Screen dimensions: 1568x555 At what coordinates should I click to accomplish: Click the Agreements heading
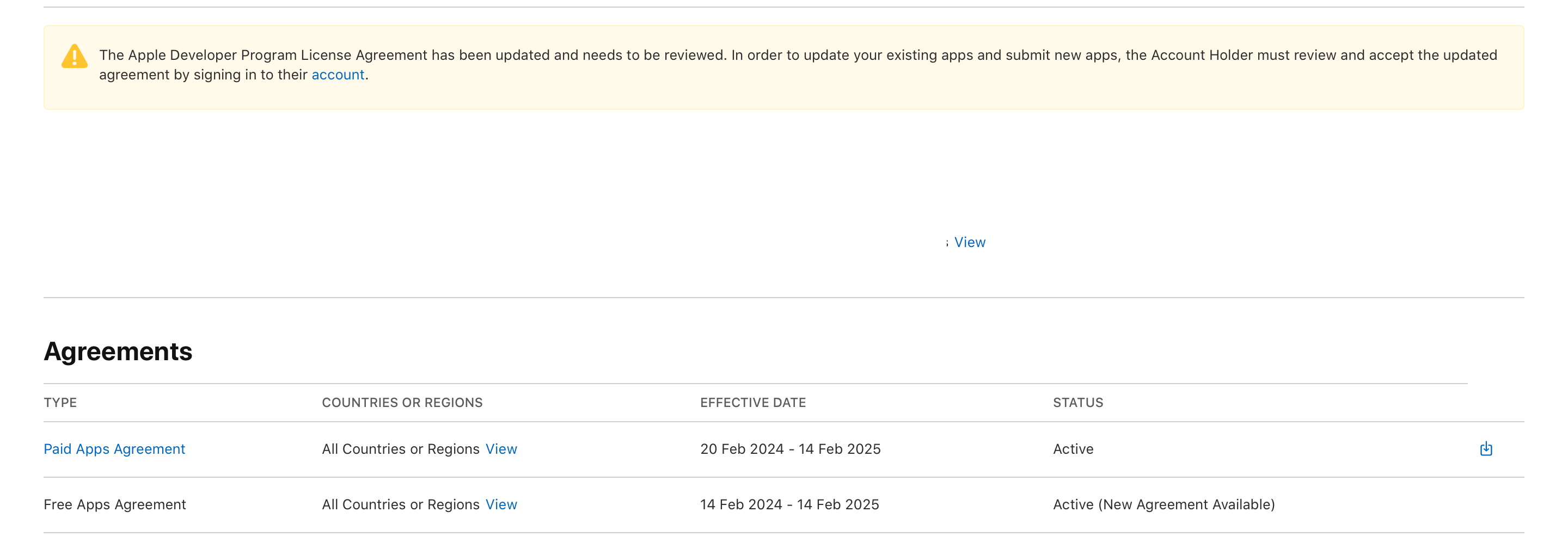(x=118, y=351)
